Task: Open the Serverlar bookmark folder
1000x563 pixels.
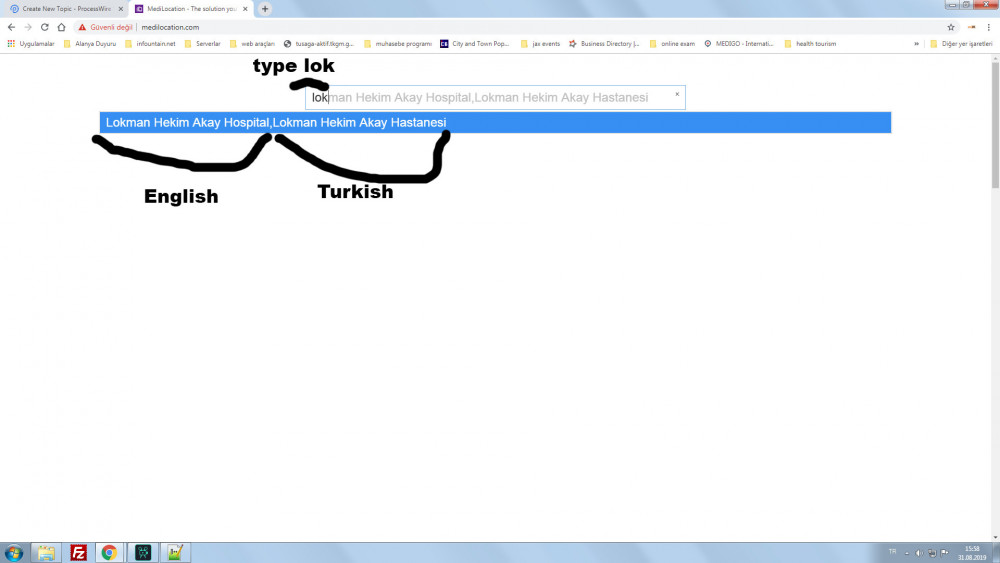Action: [x=202, y=44]
